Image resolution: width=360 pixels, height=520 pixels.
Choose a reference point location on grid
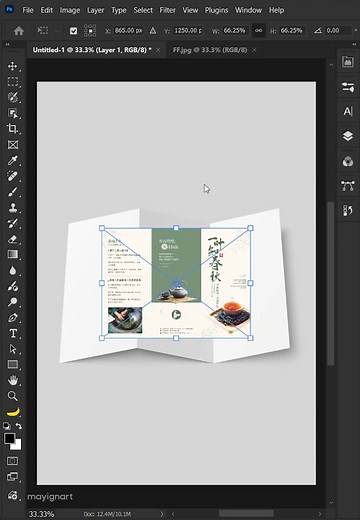pos(90,31)
